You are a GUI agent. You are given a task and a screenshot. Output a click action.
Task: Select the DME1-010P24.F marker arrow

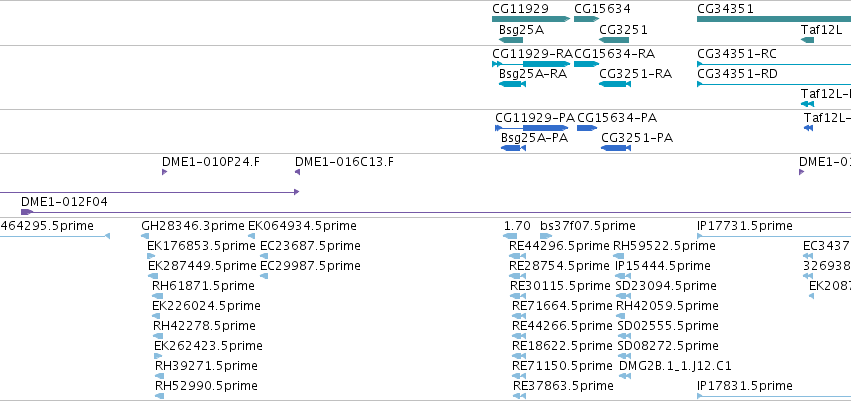164,172
